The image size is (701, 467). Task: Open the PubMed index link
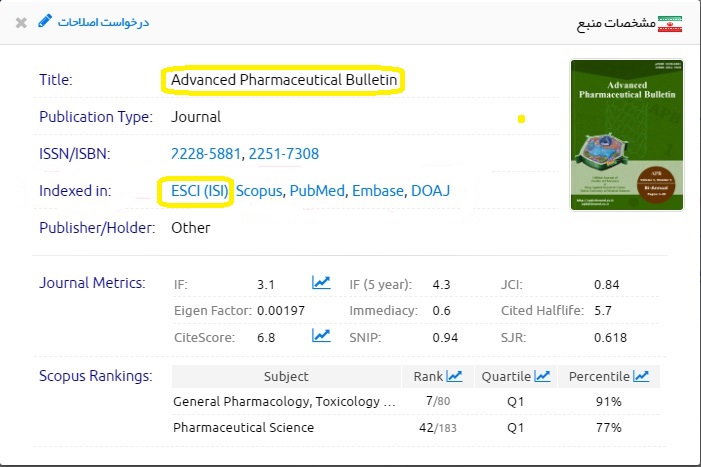tap(316, 190)
